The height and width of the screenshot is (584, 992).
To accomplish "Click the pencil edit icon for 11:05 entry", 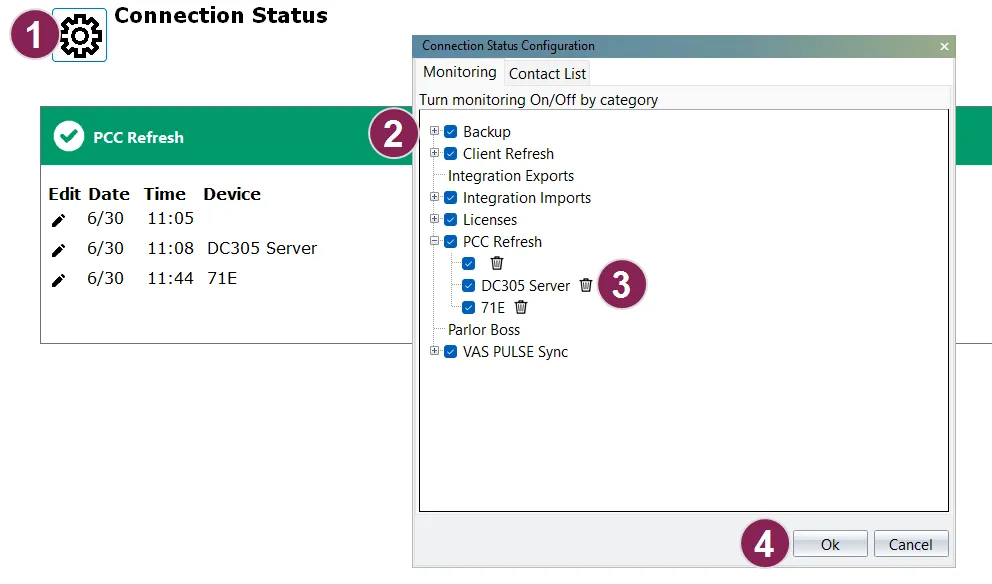I will pos(58,220).
